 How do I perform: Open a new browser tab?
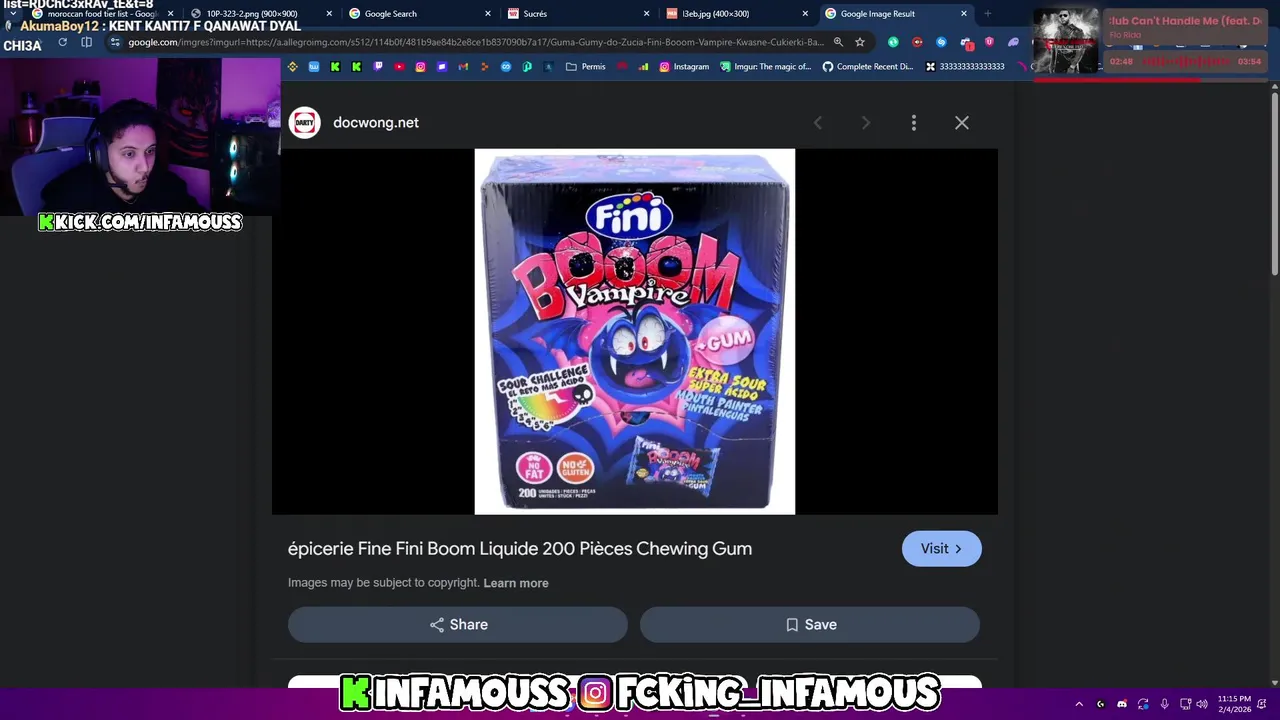pyautogui.click(x=987, y=14)
